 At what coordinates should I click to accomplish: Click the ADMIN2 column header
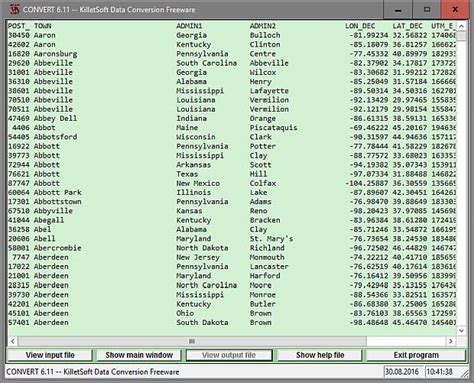[263, 26]
